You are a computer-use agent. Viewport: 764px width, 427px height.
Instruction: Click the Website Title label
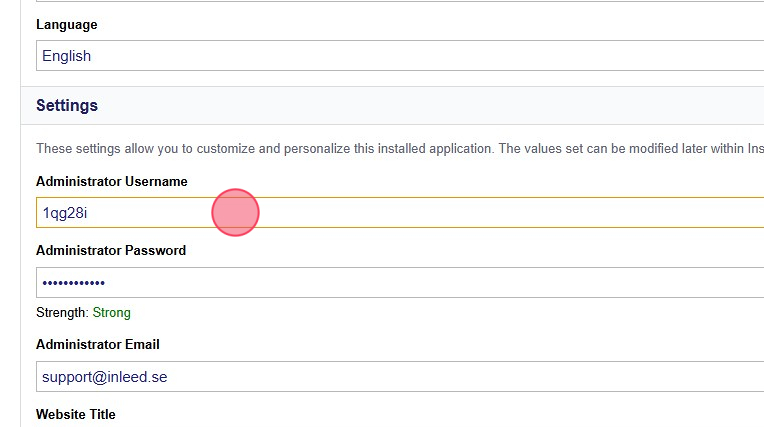(75, 414)
